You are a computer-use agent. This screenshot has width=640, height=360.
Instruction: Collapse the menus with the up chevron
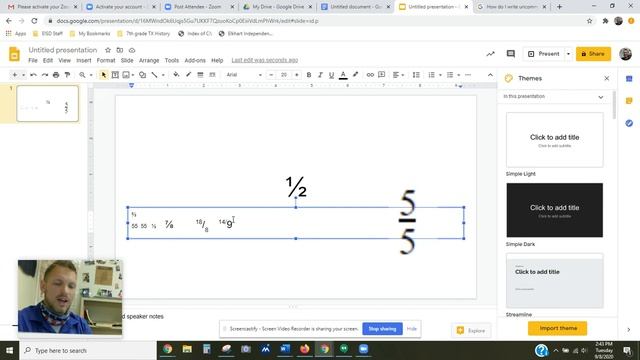pos(490,75)
